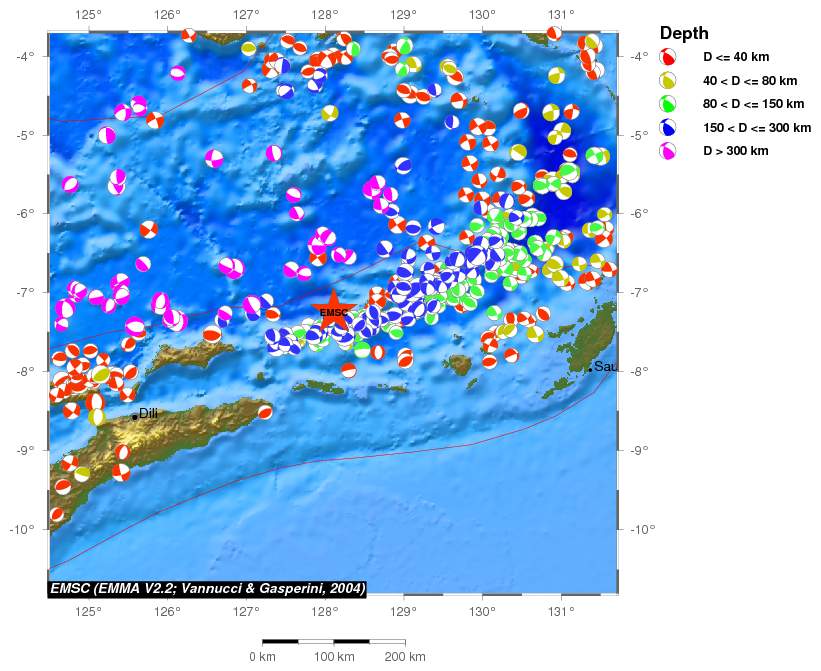
Task: Click the -10° latitude label on right axis
Action: pos(640,529)
